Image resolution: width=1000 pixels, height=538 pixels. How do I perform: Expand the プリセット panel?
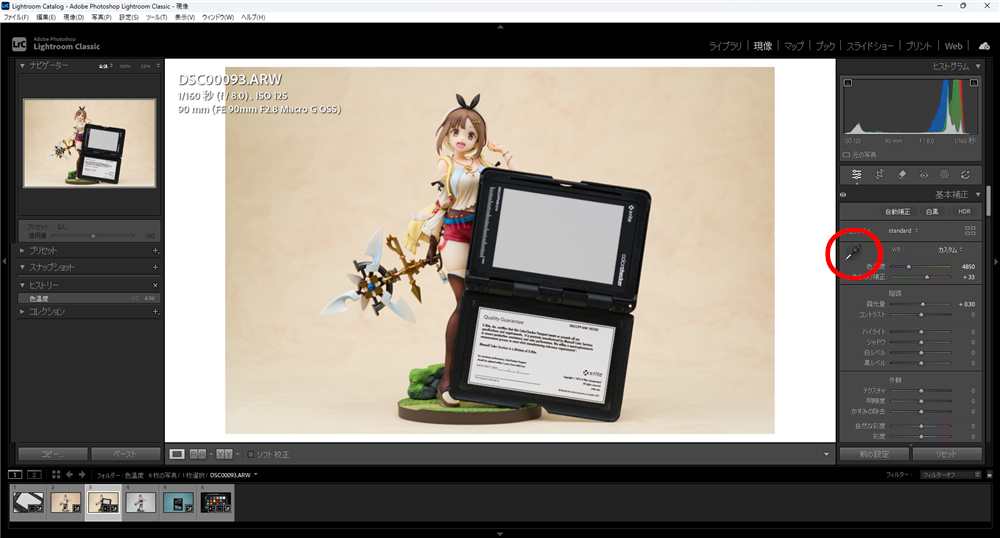(x=24, y=250)
